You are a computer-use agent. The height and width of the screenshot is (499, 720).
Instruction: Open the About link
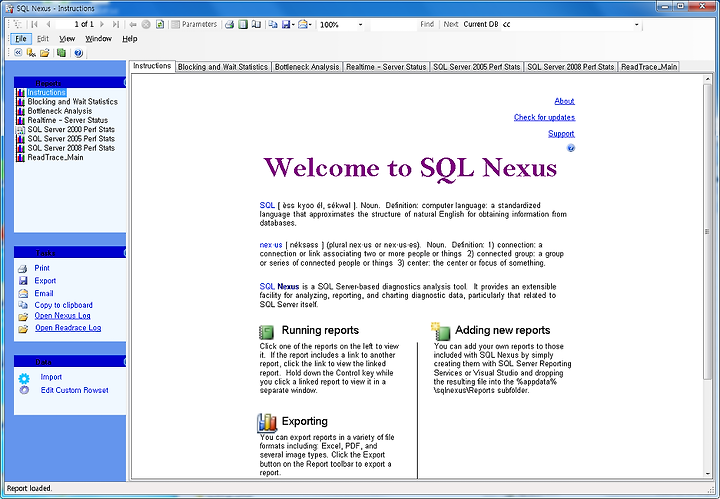[564, 101]
